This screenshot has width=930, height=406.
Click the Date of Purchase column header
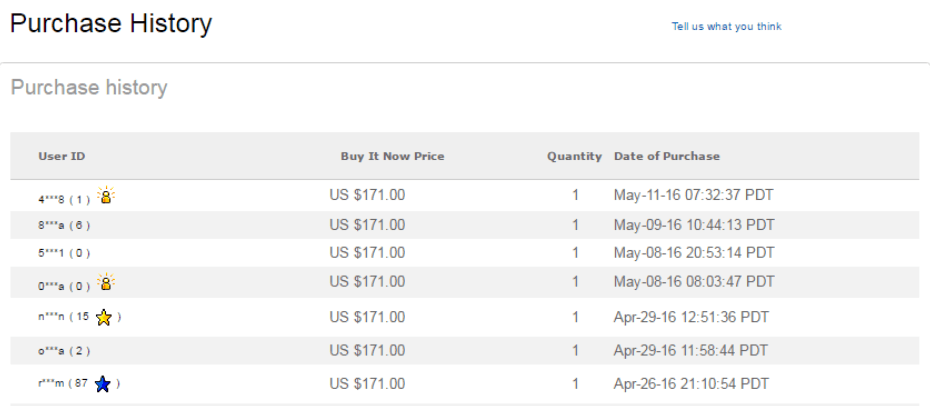(667, 156)
